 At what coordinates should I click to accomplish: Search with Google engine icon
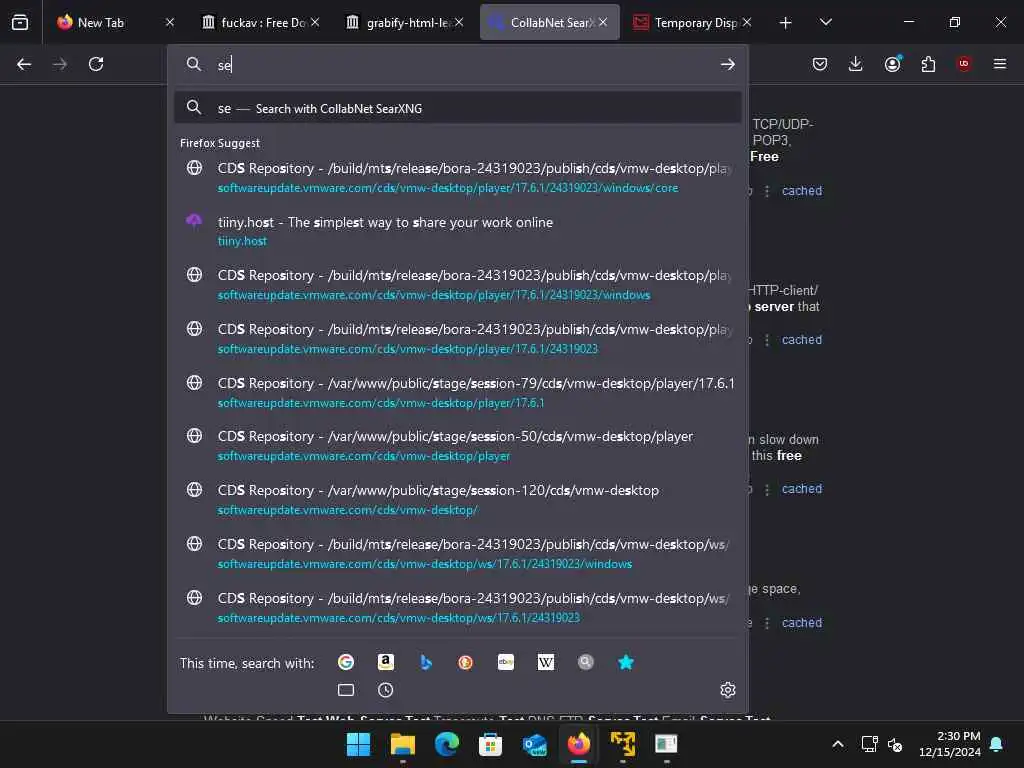click(x=345, y=662)
